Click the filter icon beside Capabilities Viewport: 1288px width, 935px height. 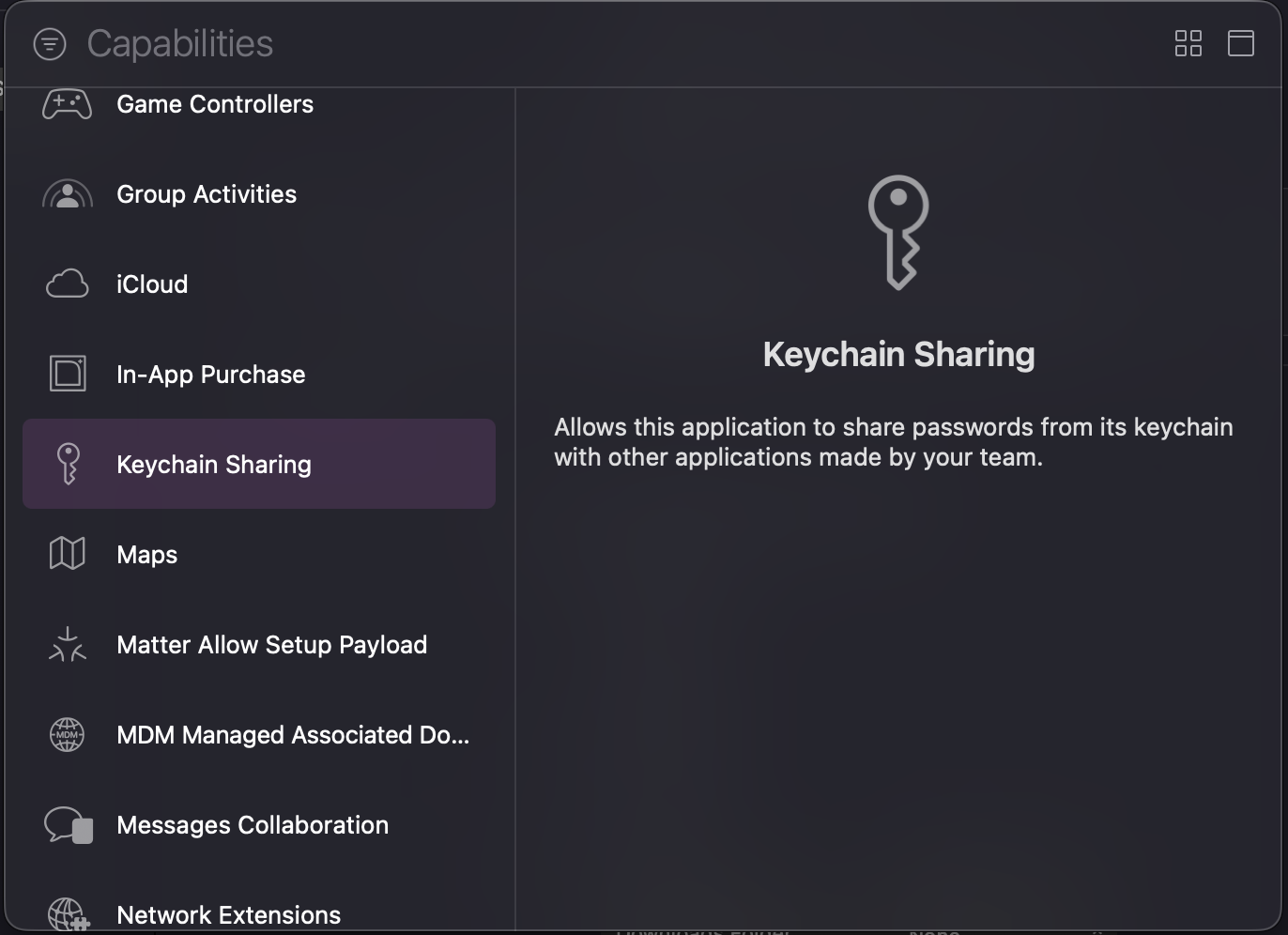pyautogui.click(x=50, y=44)
